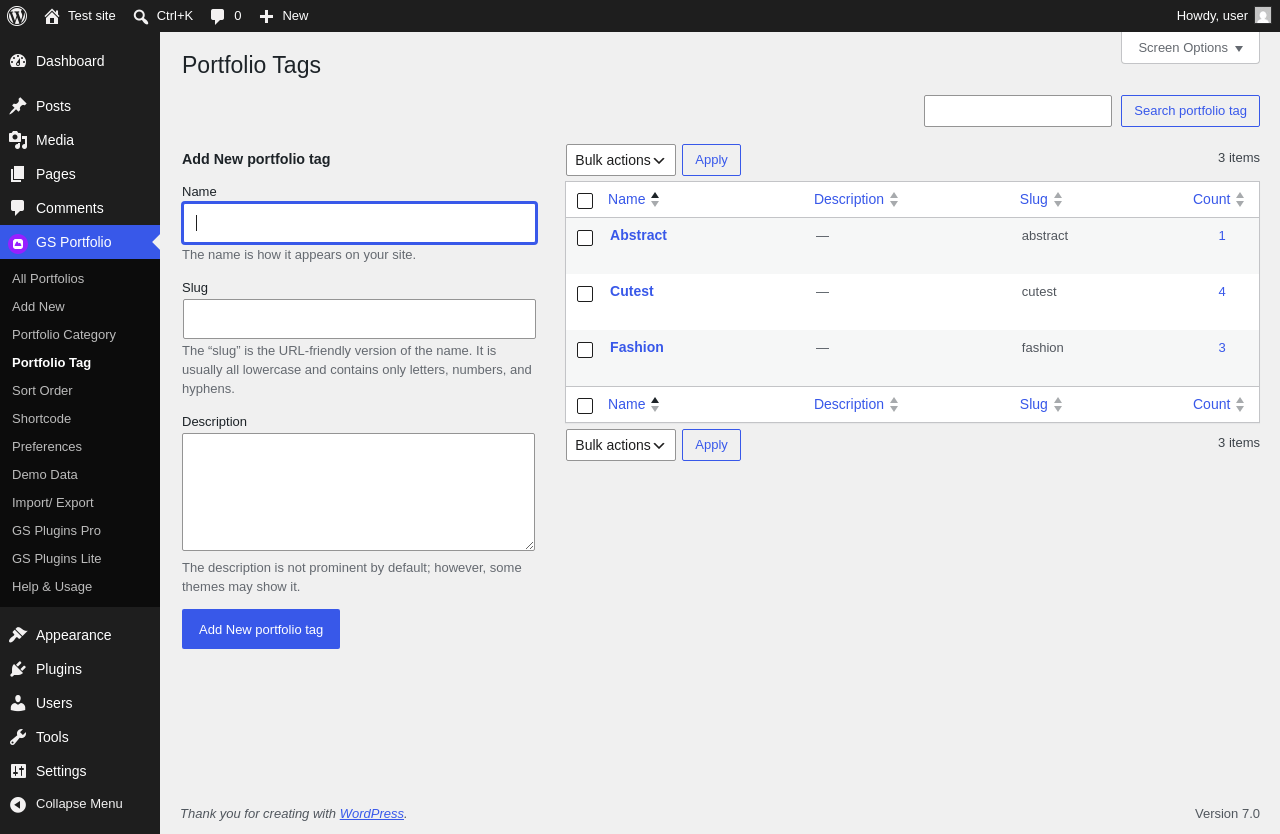
Task: Click the comments bubble icon in admin bar
Action: coord(217,16)
